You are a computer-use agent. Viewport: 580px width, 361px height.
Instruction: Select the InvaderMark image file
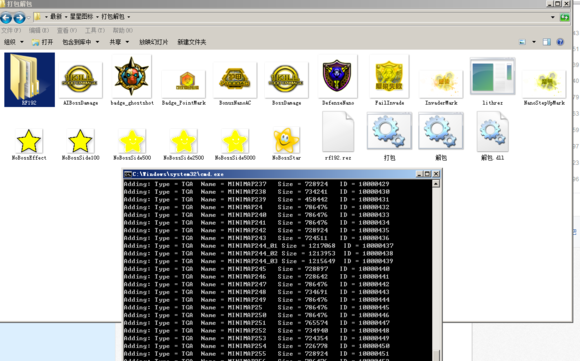441,88
